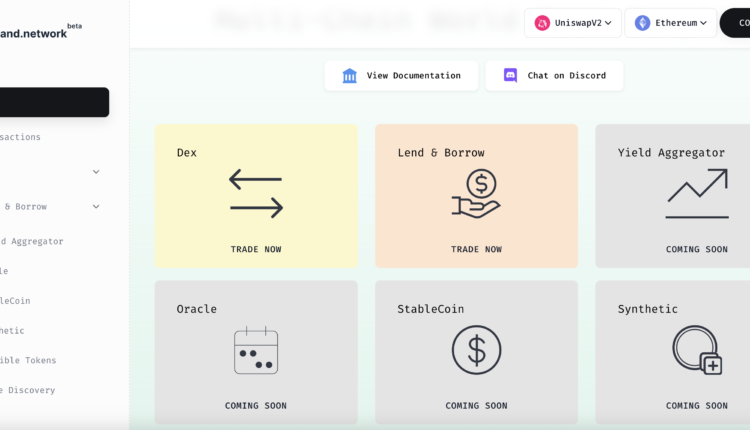Click the Oracle calendar icon
This screenshot has height=430, width=750.
point(256,350)
